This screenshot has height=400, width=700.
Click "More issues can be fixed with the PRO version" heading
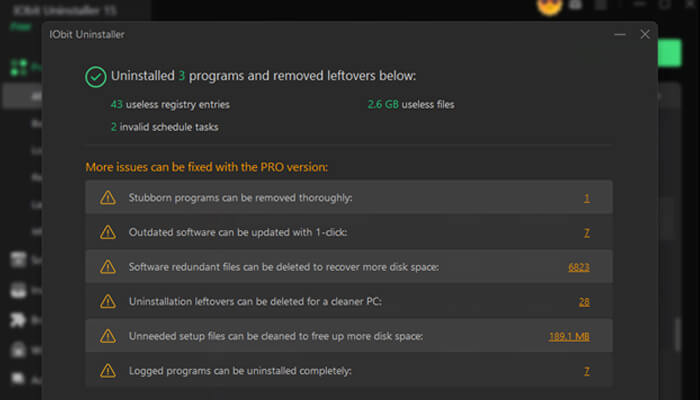(207, 167)
